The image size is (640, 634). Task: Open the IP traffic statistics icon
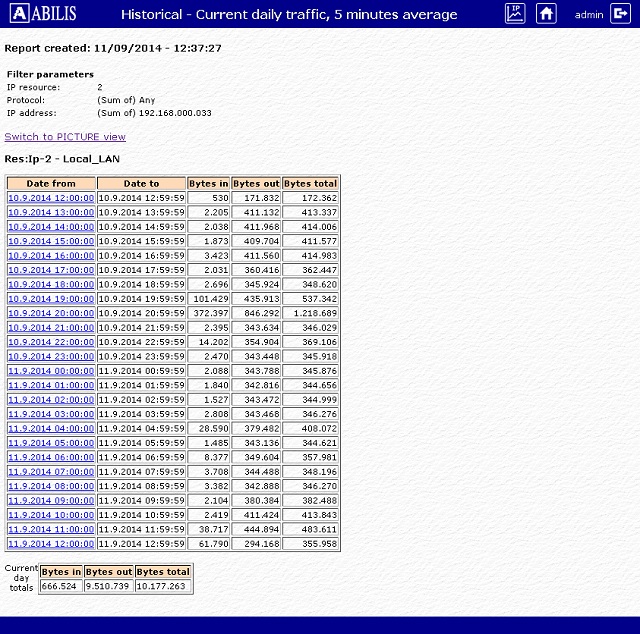pos(514,14)
